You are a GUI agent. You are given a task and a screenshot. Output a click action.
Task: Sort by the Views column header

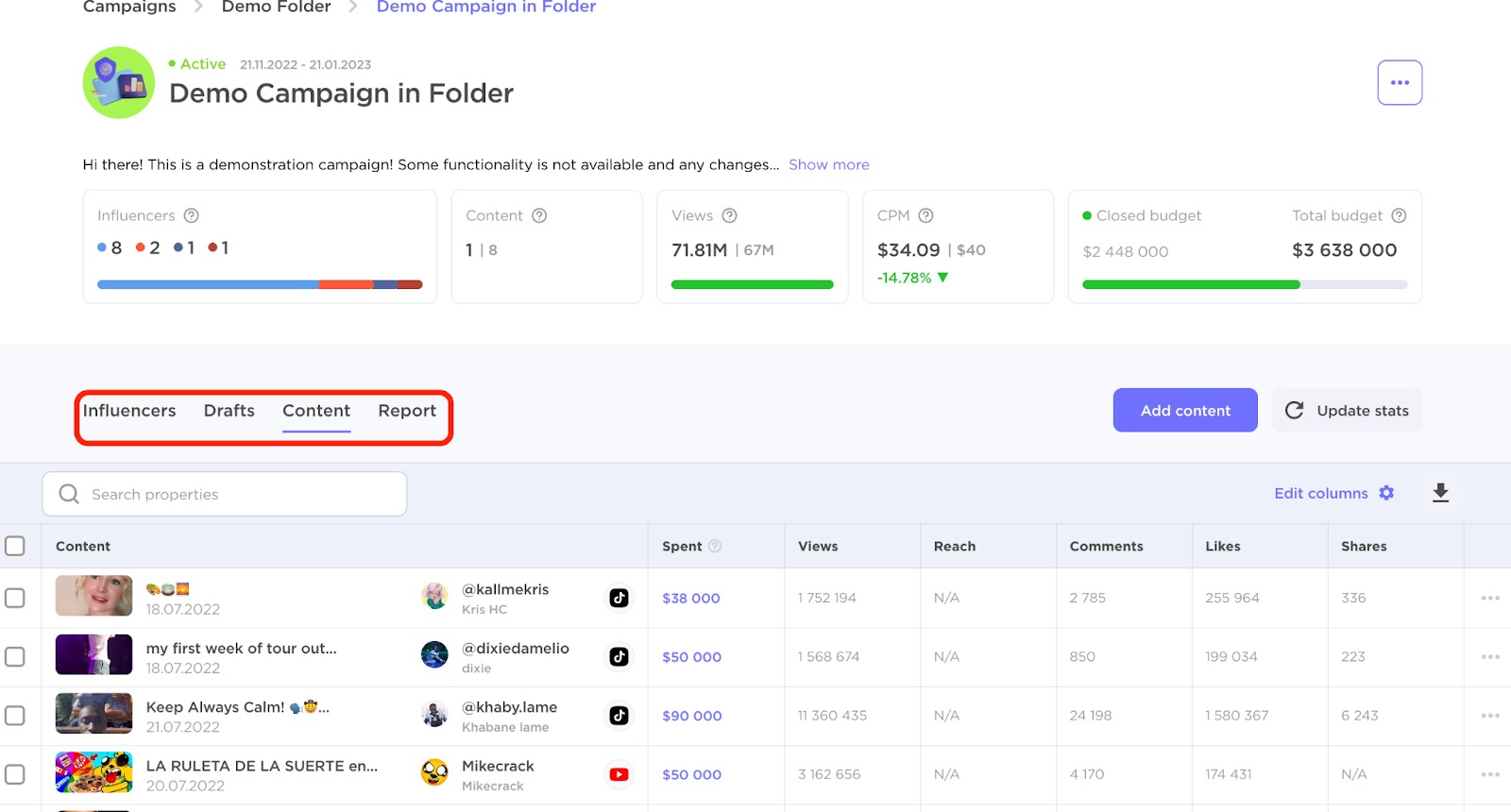pyautogui.click(x=818, y=546)
